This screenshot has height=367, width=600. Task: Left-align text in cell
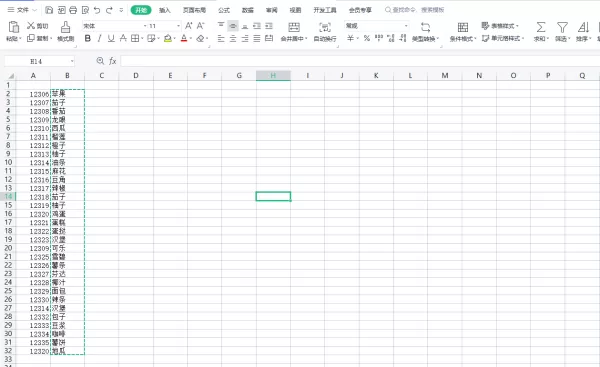pyautogui.click(x=221, y=38)
